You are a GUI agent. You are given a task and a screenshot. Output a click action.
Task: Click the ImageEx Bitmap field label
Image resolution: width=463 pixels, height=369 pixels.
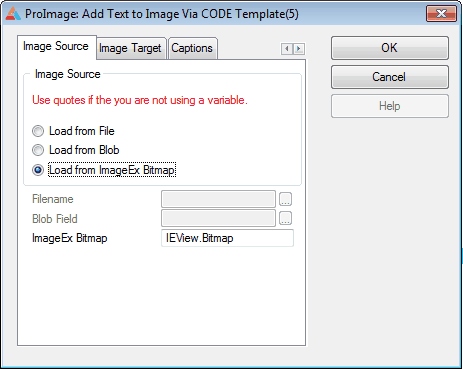[70, 238]
